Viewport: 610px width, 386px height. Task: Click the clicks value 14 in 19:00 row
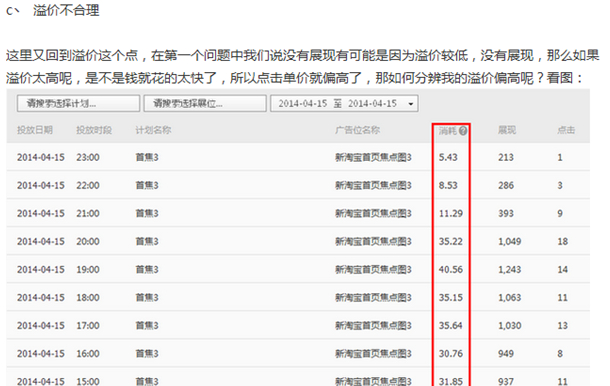click(563, 269)
